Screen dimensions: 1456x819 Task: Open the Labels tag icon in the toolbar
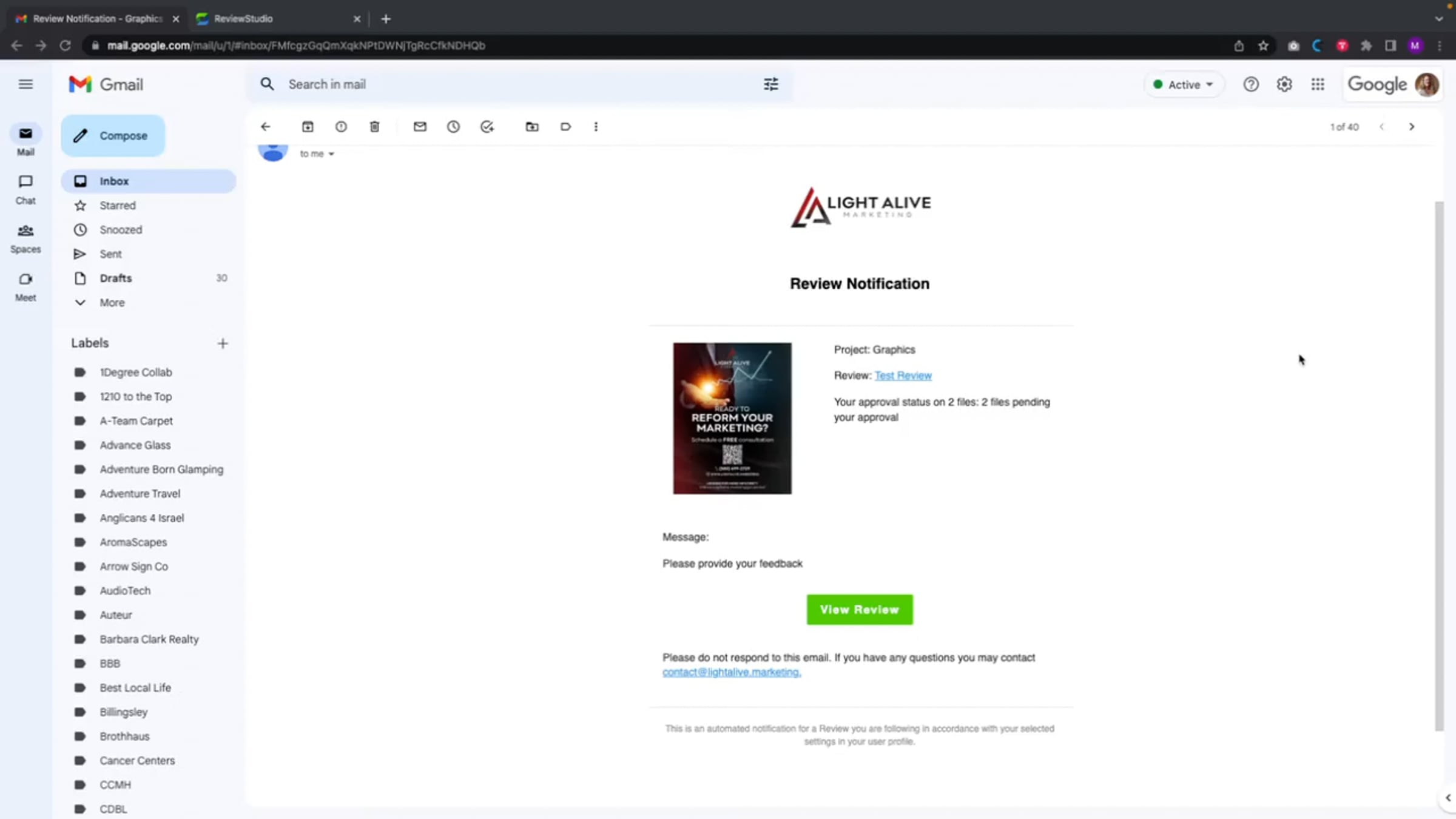pyautogui.click(x=565, y=127)
